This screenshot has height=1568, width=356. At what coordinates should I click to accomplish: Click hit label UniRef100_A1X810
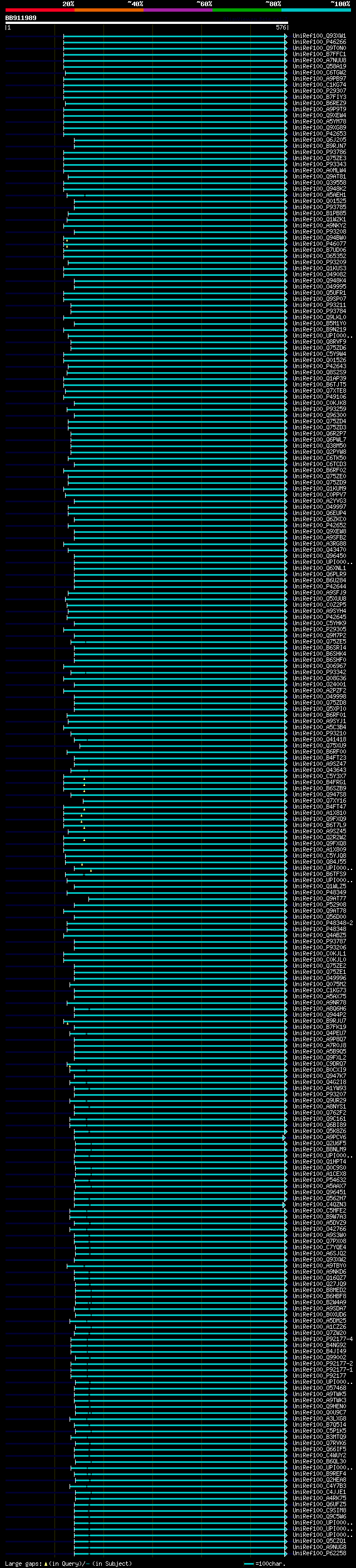pos(319,813)
